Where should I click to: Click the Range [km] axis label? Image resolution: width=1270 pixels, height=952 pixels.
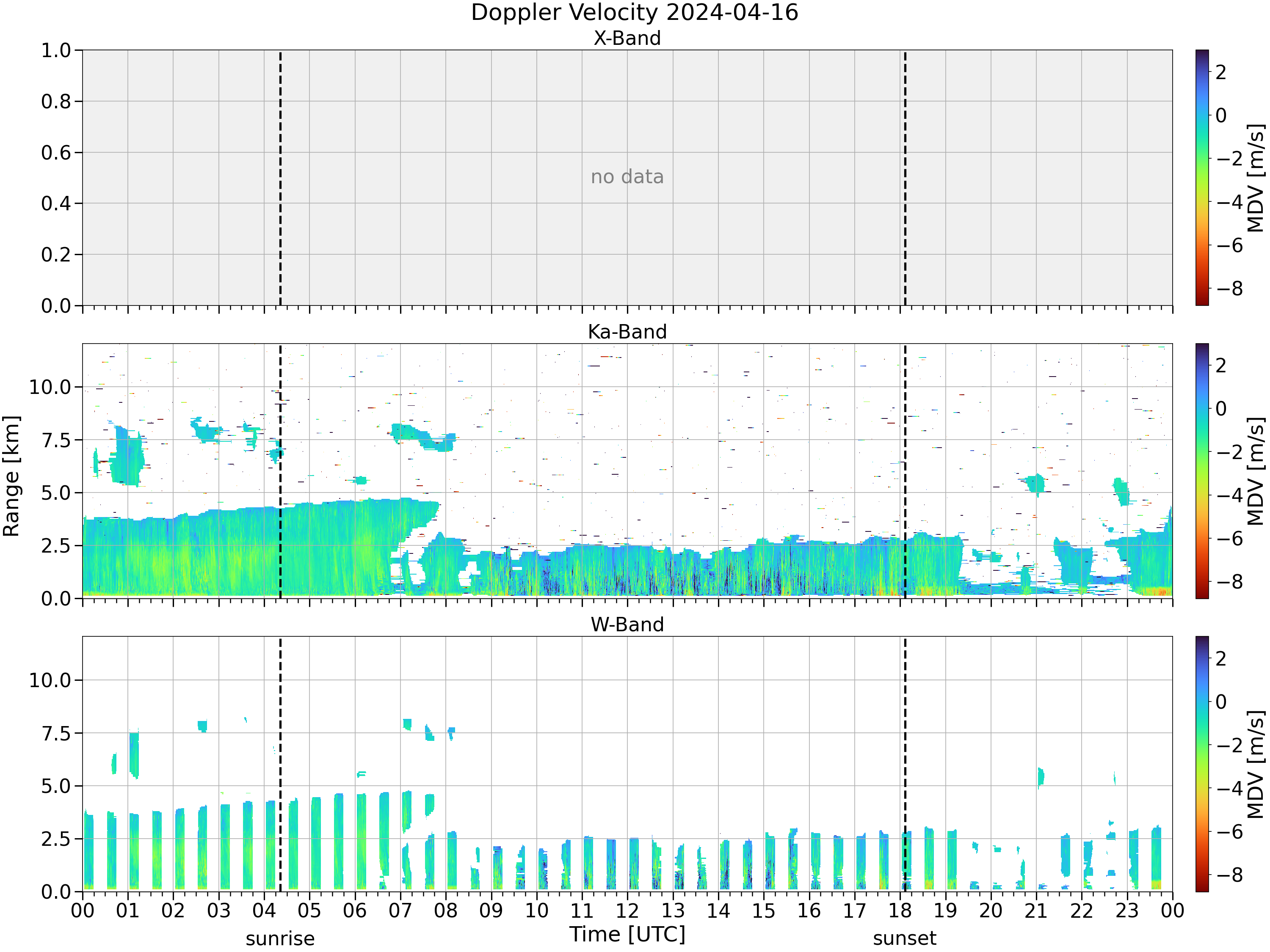point(11,476)
